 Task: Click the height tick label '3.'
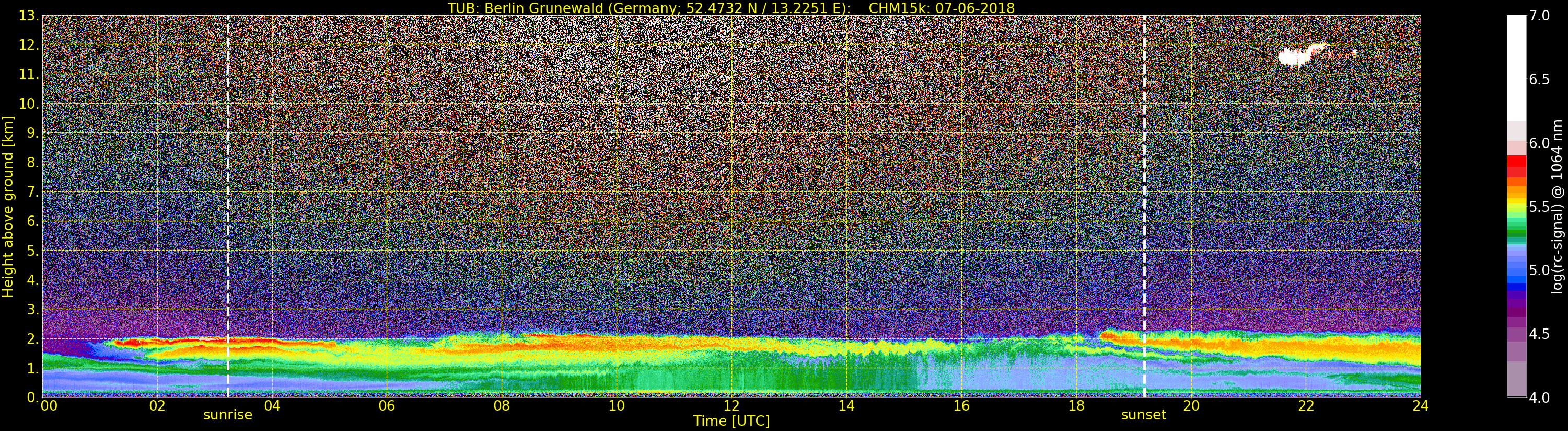(x=33, y=309)
